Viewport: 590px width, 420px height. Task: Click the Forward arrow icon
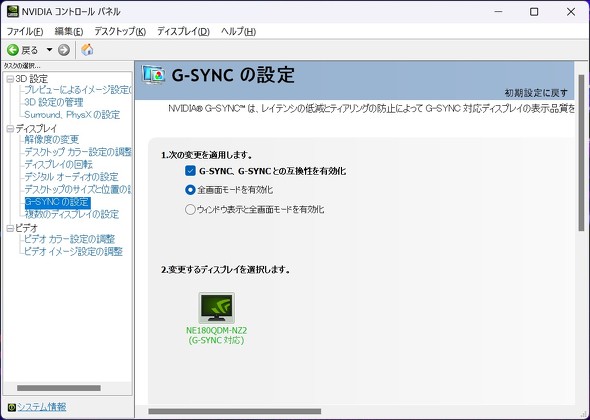click(x=64, y=50)
